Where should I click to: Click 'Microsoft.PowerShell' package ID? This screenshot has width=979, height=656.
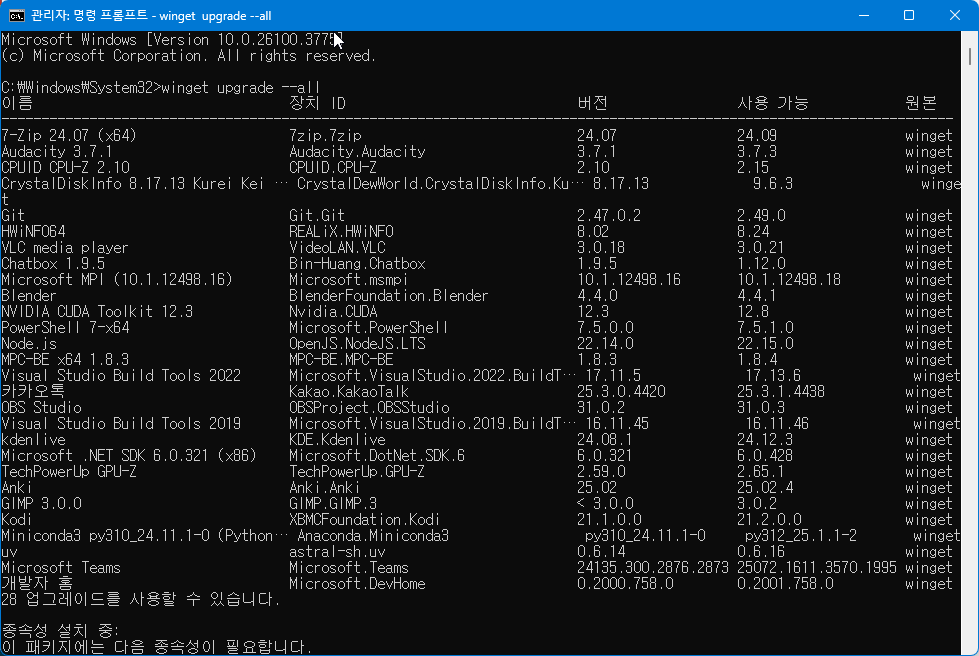[x=368, y=328]
